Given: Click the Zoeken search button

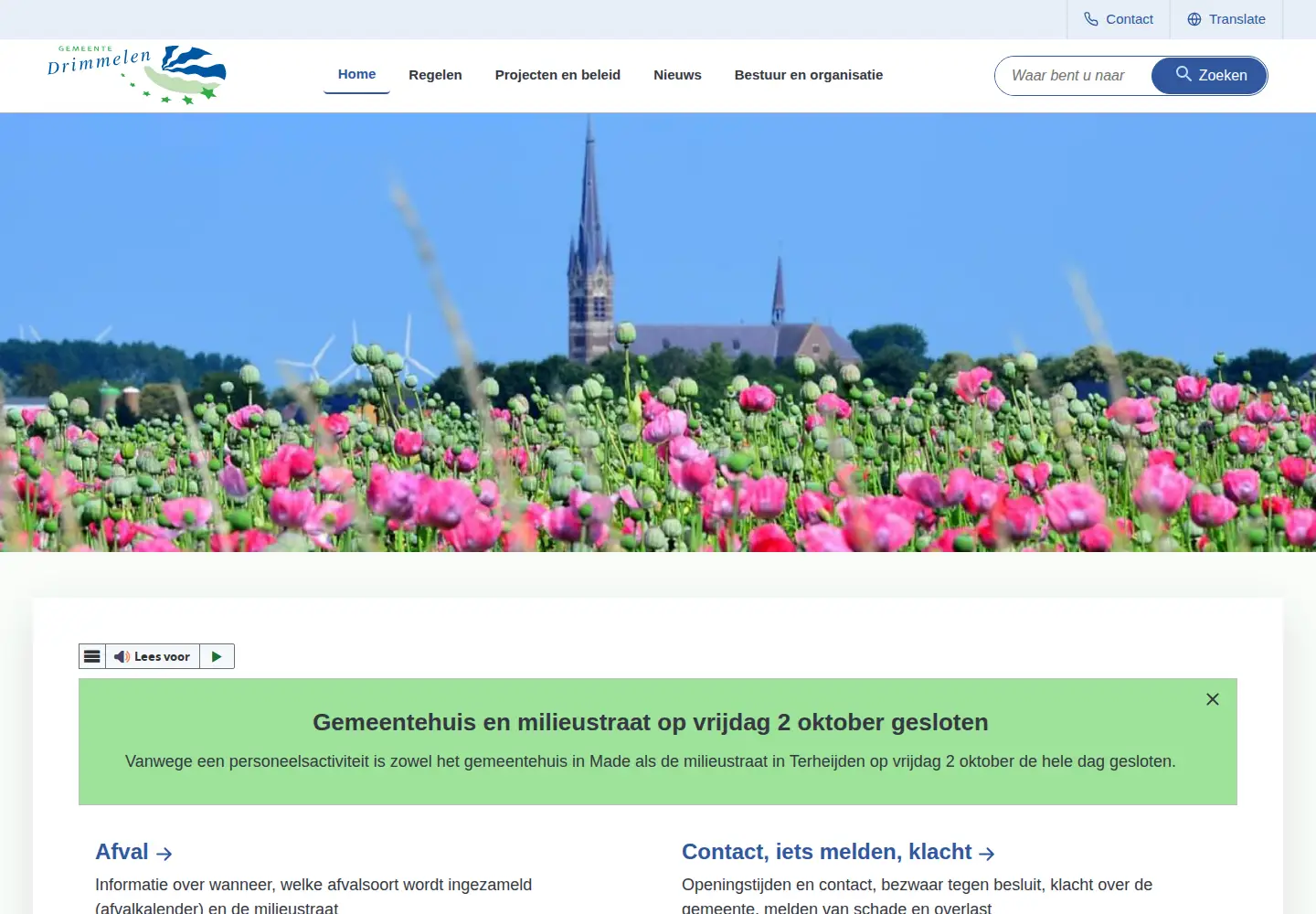Looking at the screenshot, I should coord(1209,76).
